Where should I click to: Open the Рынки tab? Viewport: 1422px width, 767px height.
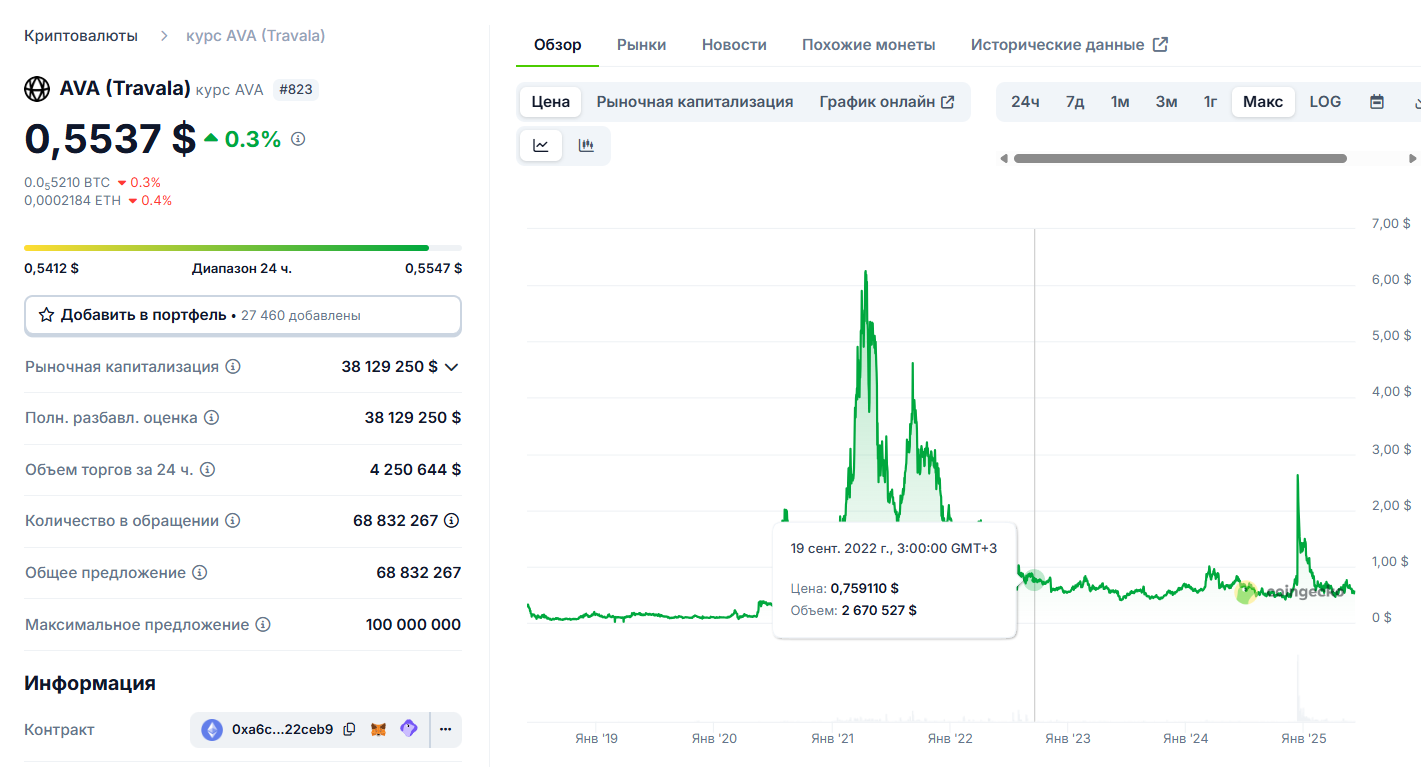(x=642, y=45)
